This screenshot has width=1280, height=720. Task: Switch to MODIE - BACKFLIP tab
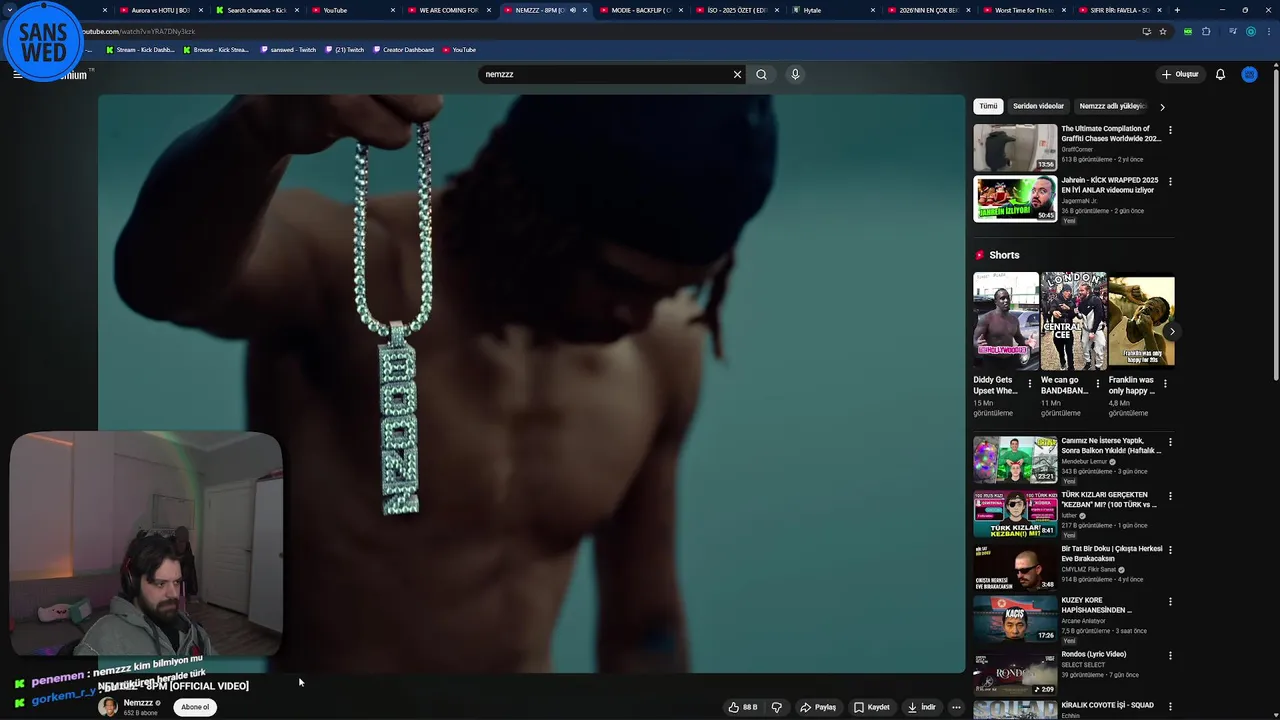tap(640, 10)
